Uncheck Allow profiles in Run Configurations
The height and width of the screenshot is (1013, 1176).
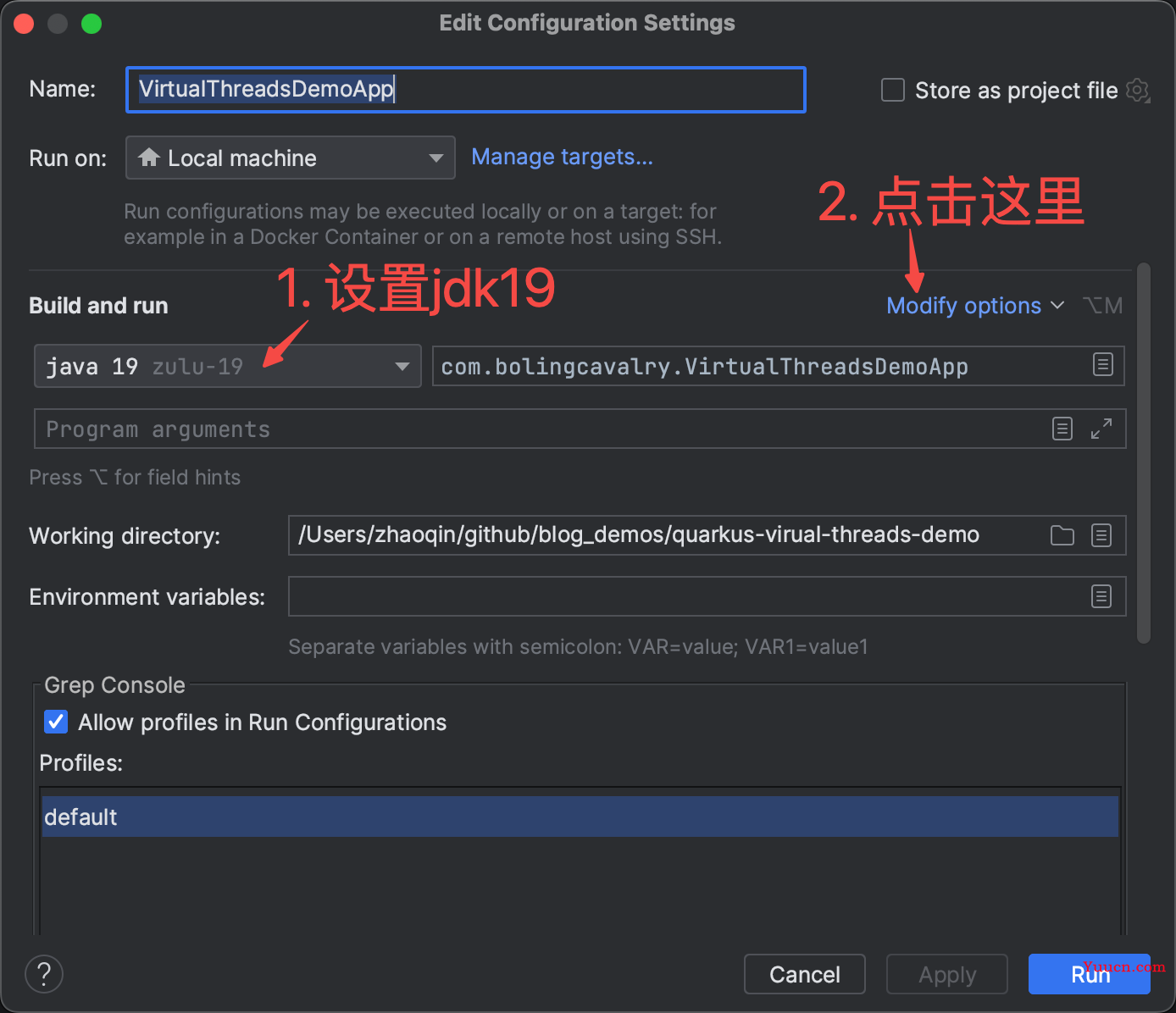click(x=56, y=722)
